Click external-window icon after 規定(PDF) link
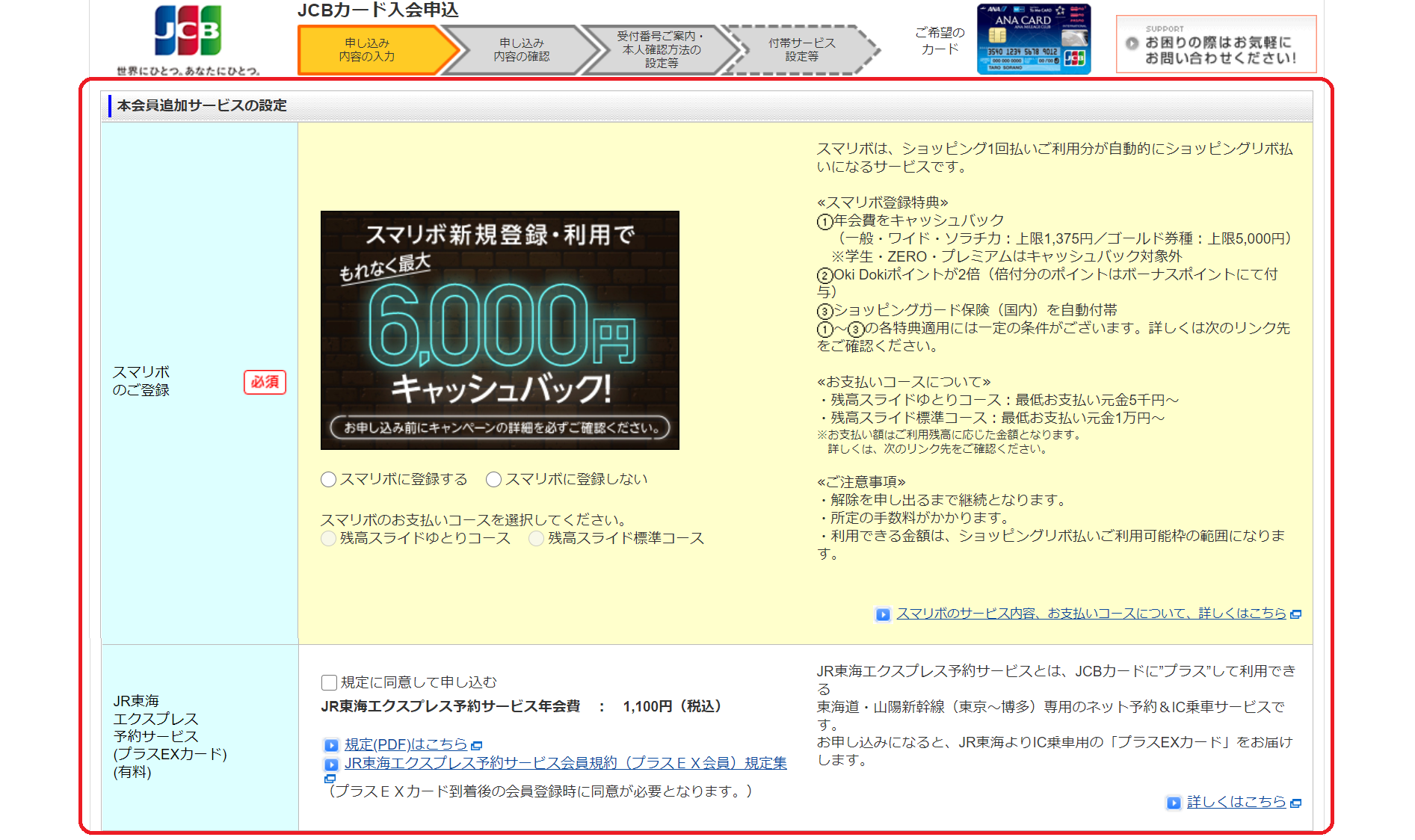The height and width of the screenshot is (840, 1415). pos(477,746)
